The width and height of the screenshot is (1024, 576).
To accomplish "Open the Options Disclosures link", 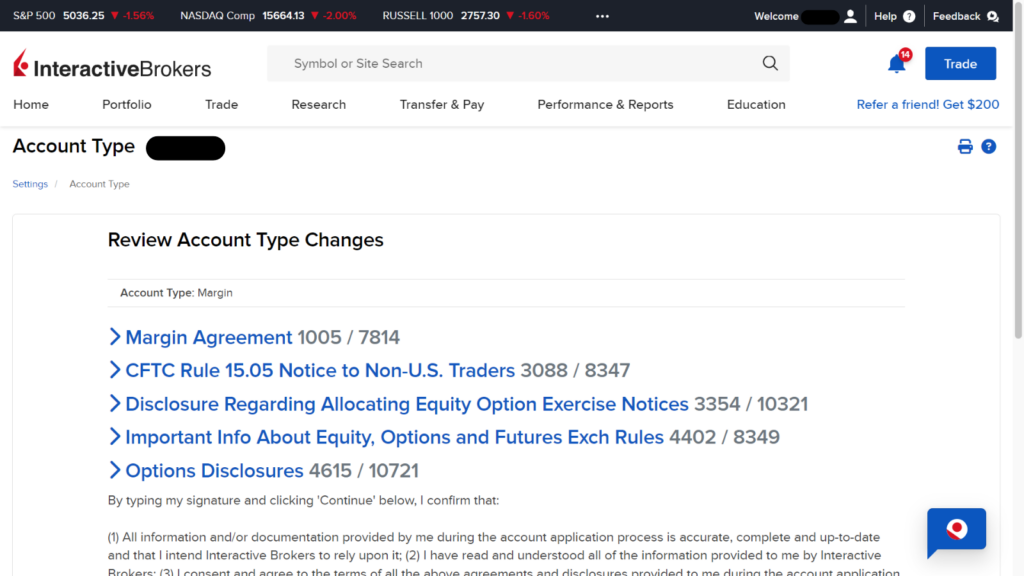I will pyautogui.click(x=214, y=470).
